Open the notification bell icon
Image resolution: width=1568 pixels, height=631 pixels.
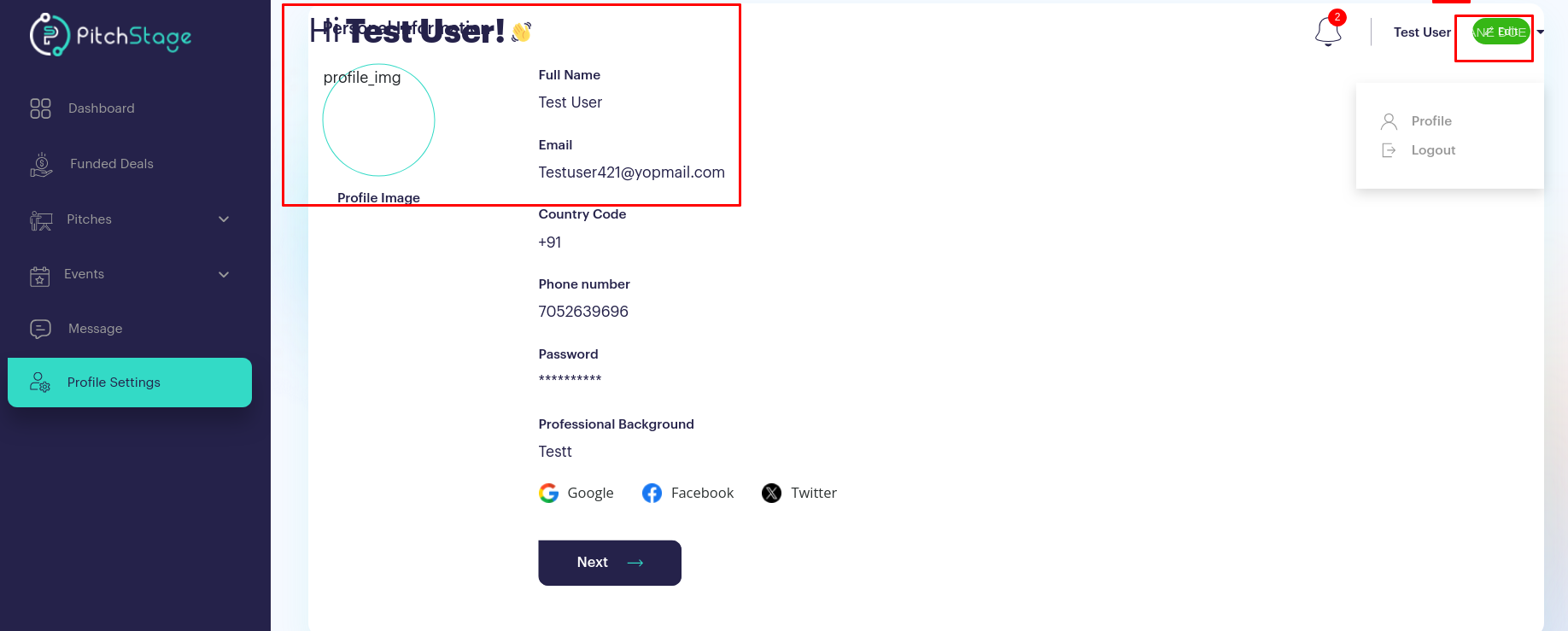point(1328,32)
